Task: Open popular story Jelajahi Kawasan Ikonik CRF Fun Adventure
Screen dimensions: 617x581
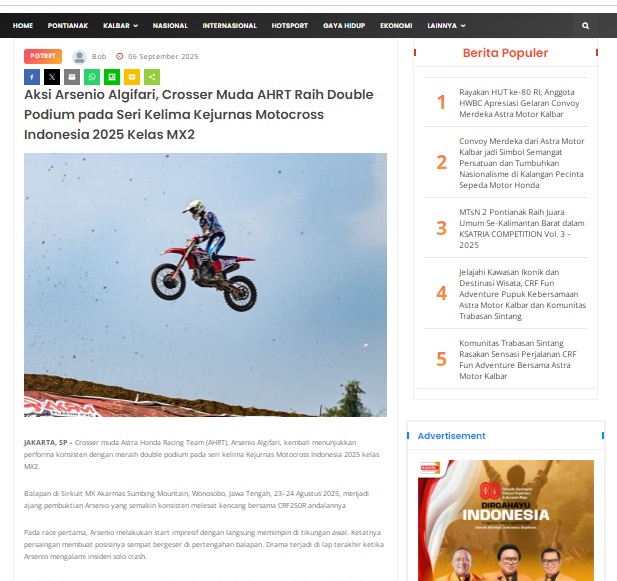Action: coord(523,294)
